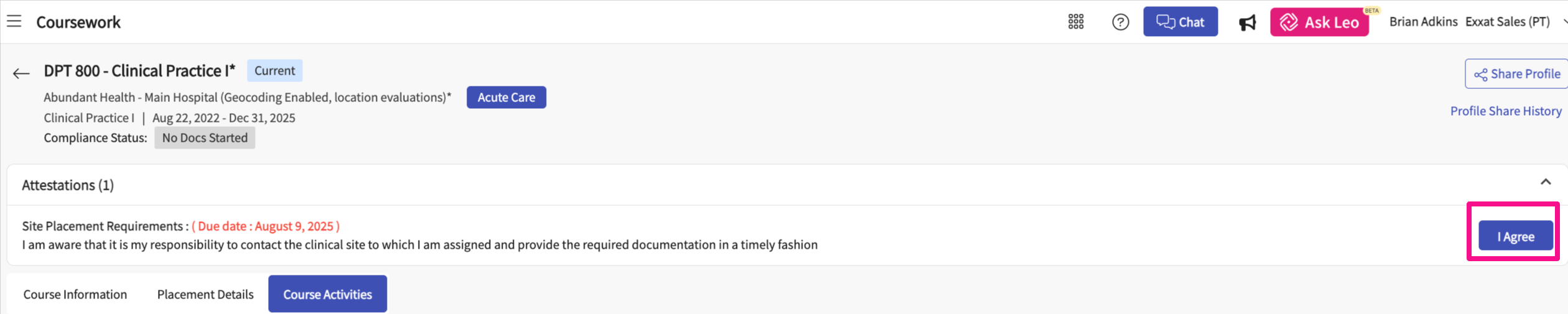Select the Course Activities tab
The height and width of the screenshot is (314, 1568).
tap(327, 294)
